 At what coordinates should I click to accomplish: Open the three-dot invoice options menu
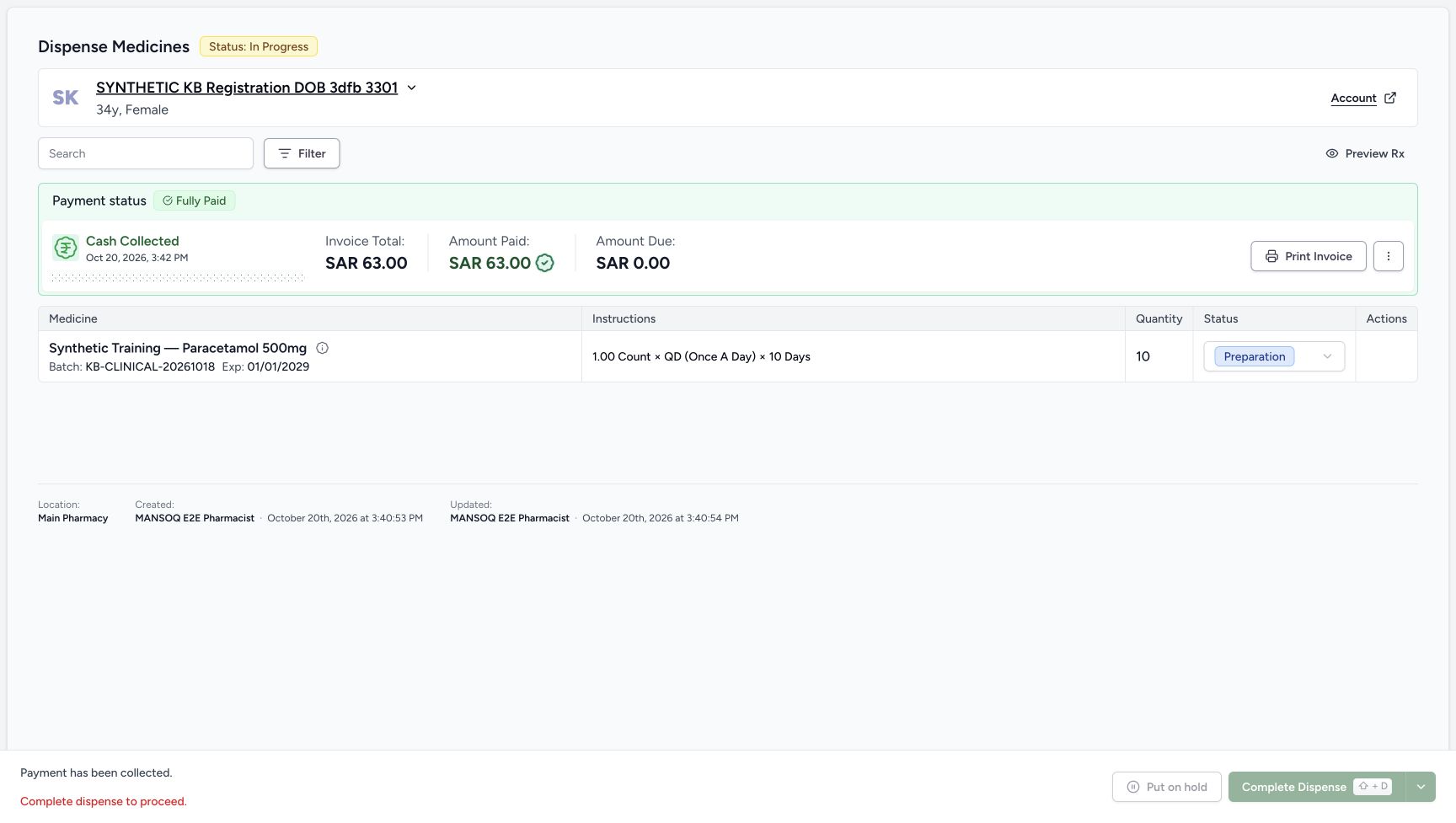click(1389, 256)
